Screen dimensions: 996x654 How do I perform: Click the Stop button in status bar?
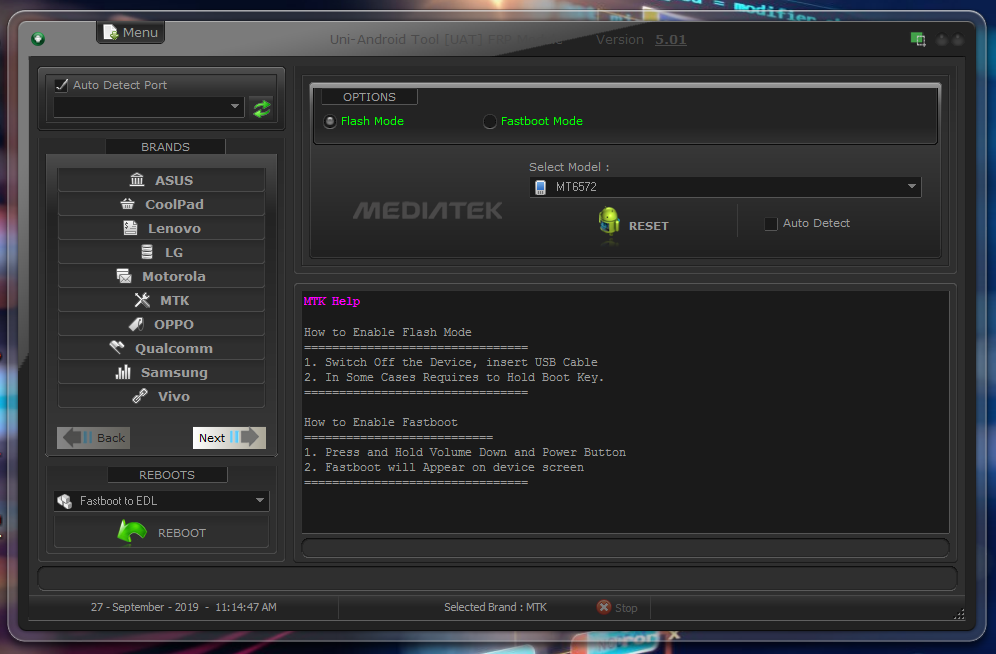(x=617, y=608)
